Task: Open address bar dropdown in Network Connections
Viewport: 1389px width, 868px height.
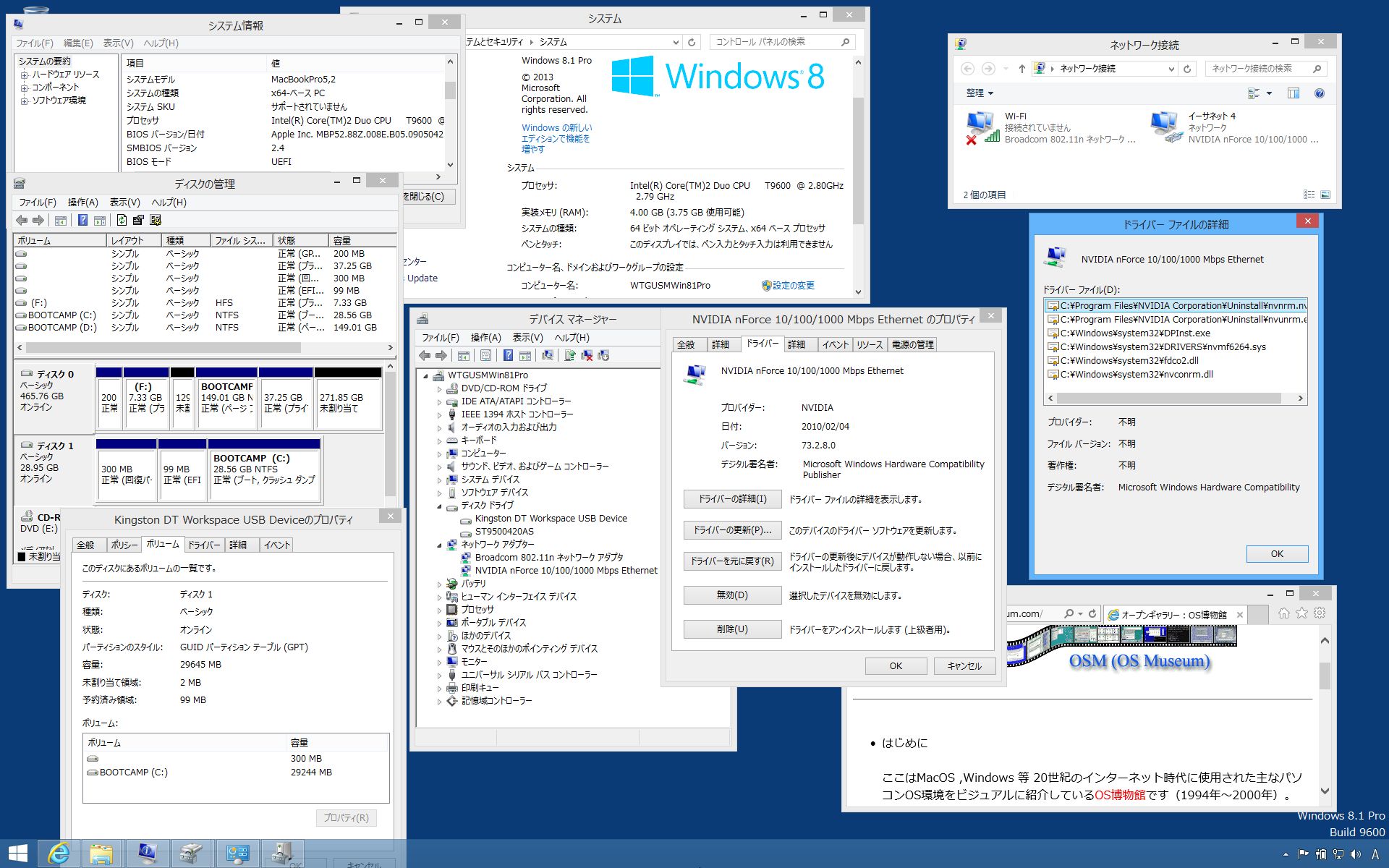Action: 1171,69
